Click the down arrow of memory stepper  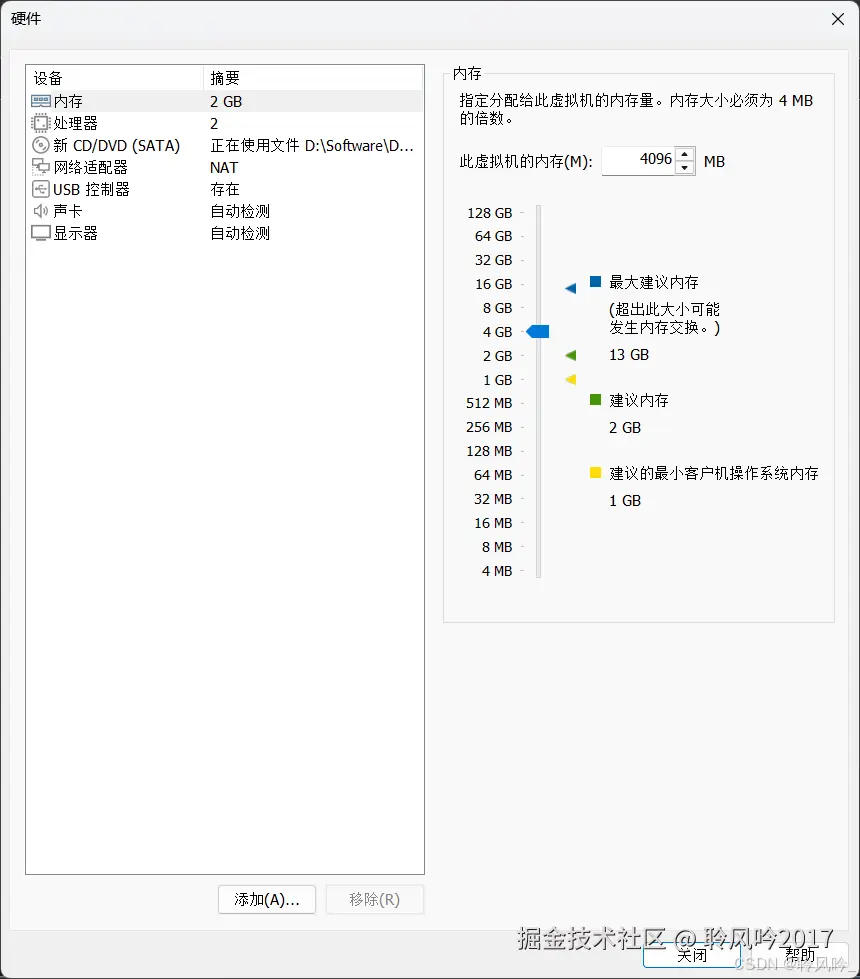tap(685, 167)
